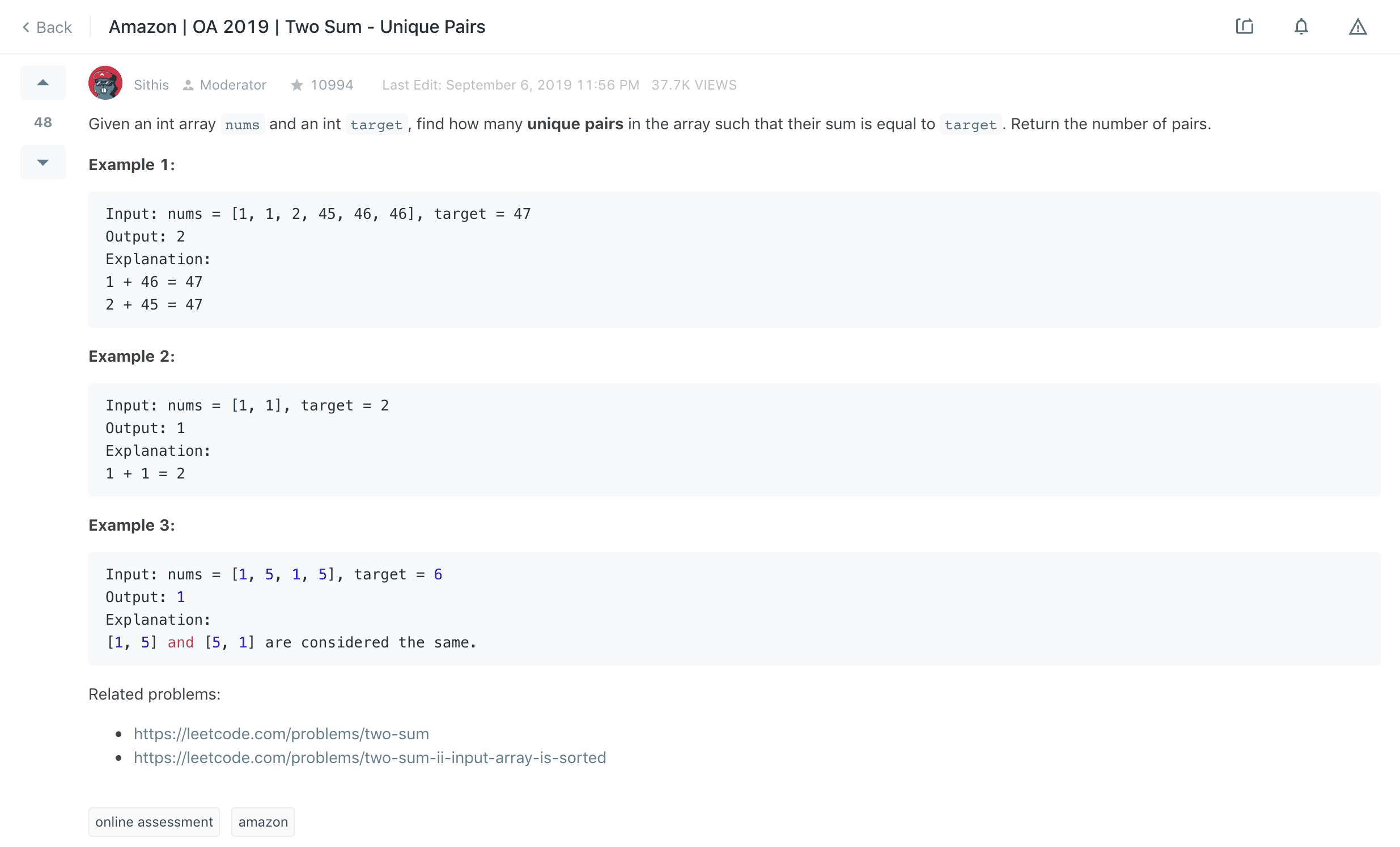
Task: Click the Moderator badge icon
Action: 188,85
